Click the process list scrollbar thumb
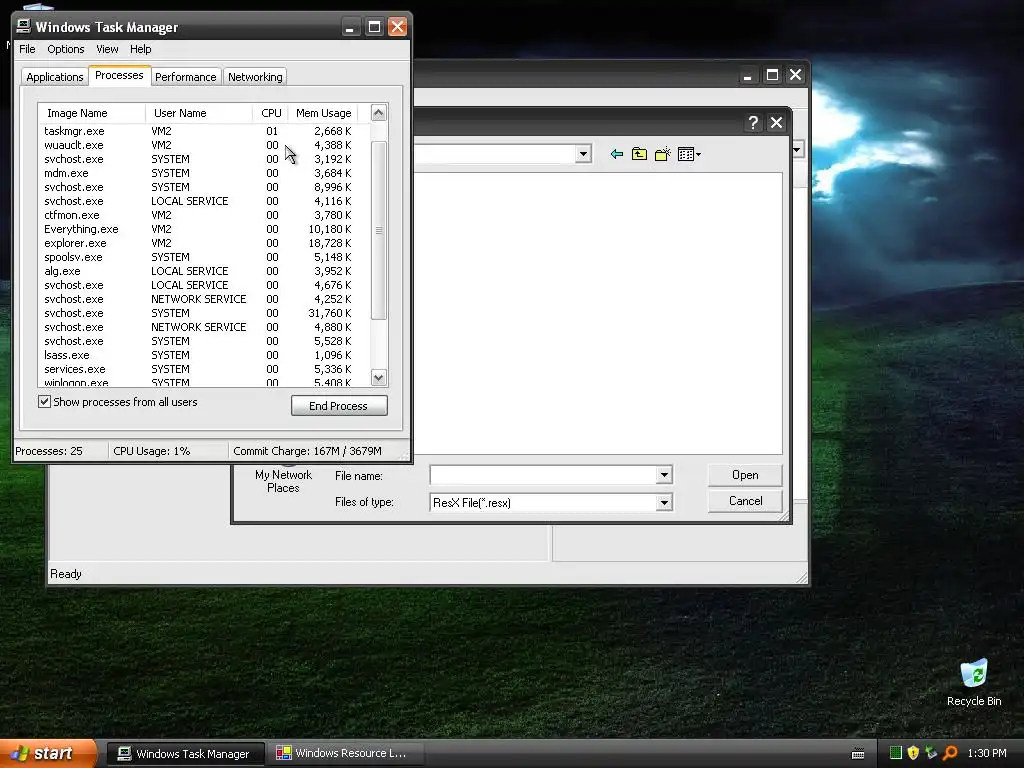 point(379,230)
